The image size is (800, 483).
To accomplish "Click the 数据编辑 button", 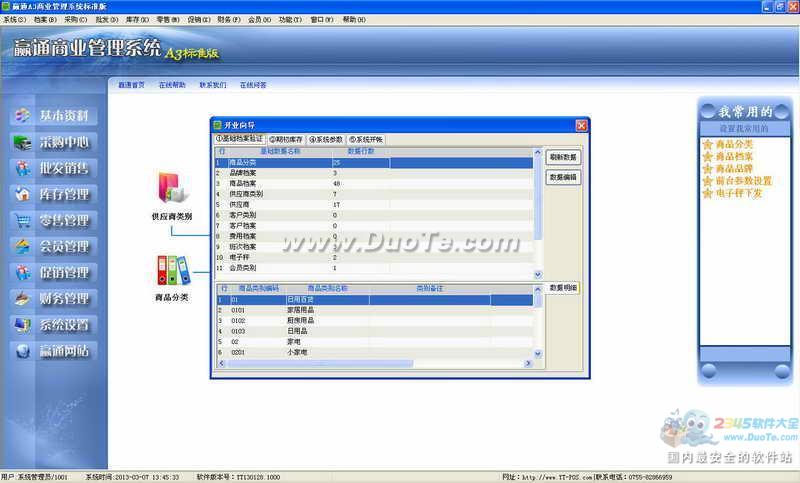I will tap(563, 177).
